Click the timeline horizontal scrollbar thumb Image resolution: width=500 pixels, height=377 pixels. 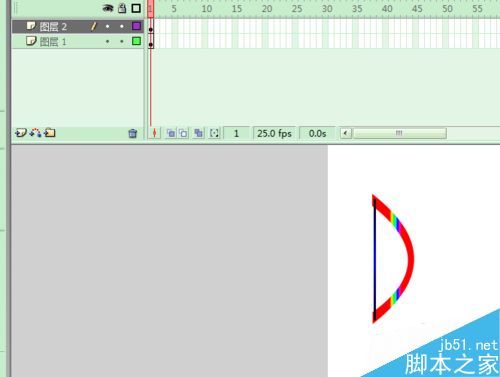(x=399, y=133)
